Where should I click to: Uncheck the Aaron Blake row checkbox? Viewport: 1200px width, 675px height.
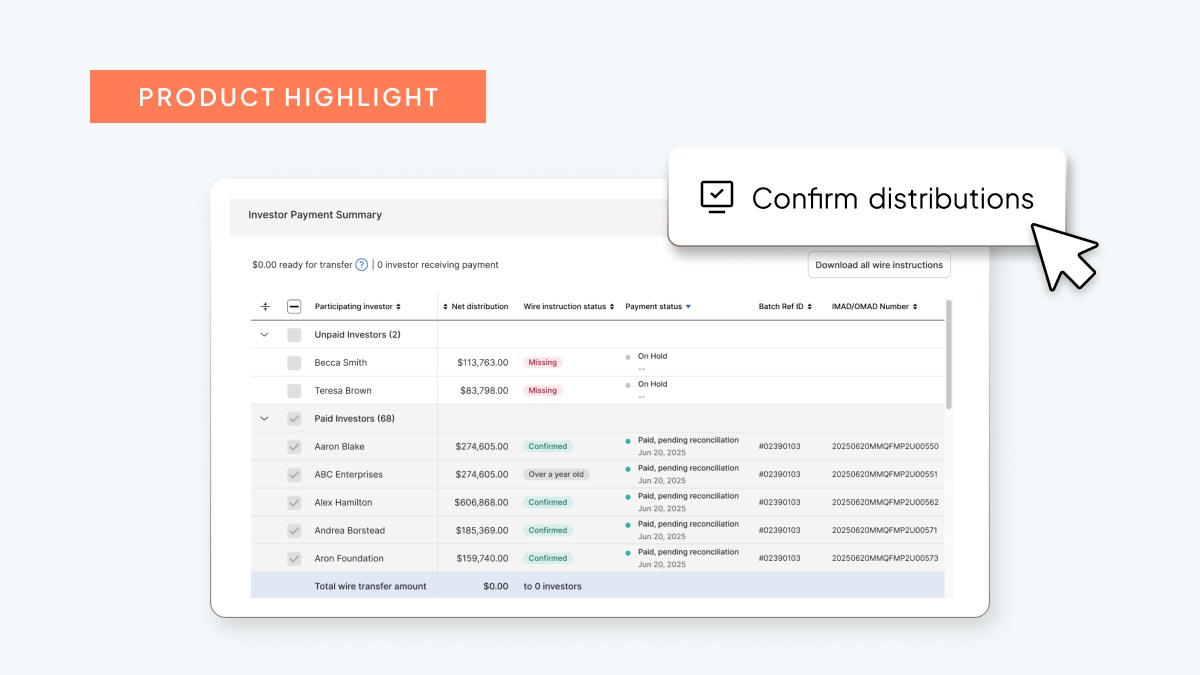coord(294,446)
